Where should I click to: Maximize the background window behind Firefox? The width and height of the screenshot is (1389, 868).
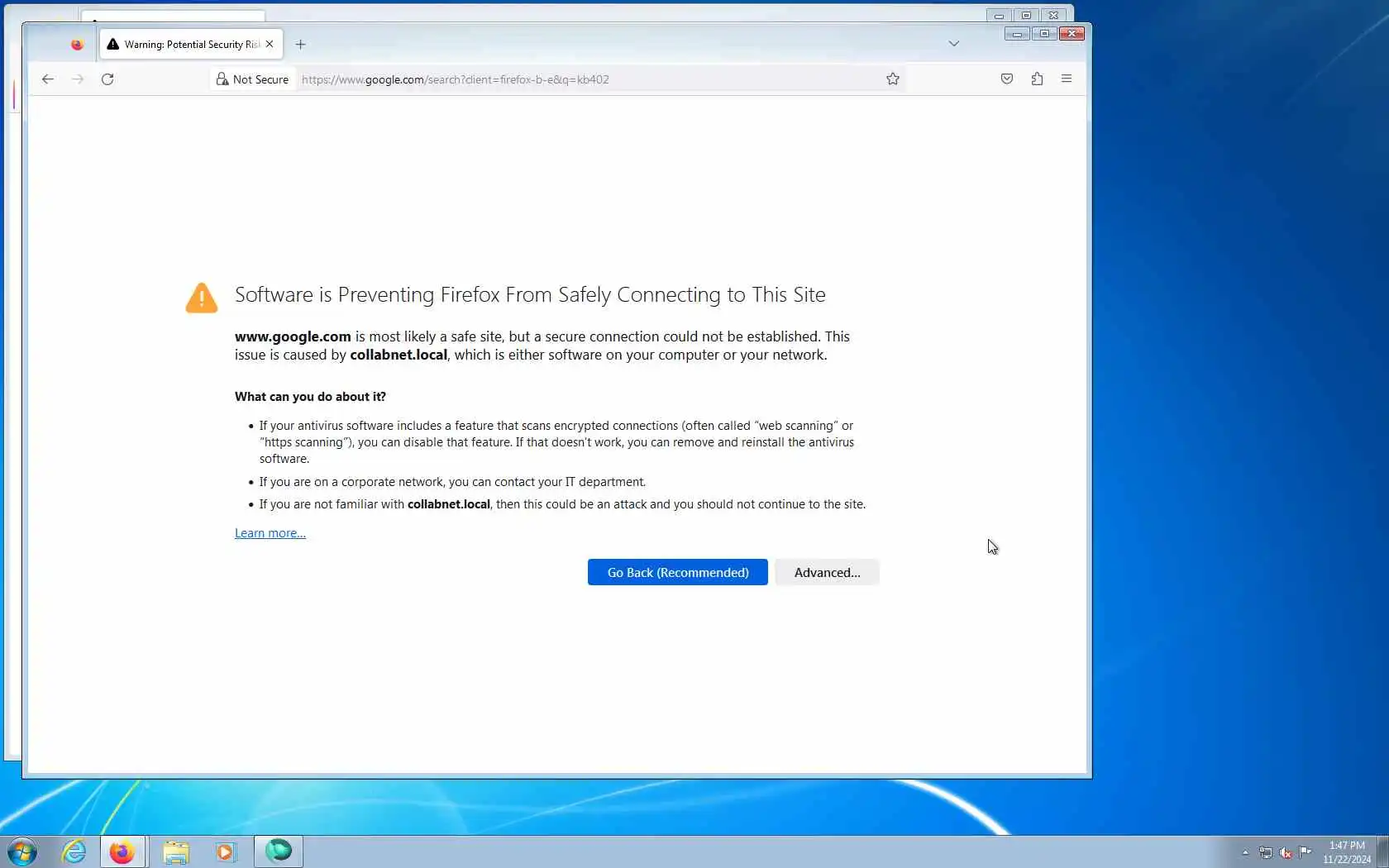click(x=1026, y=16)
